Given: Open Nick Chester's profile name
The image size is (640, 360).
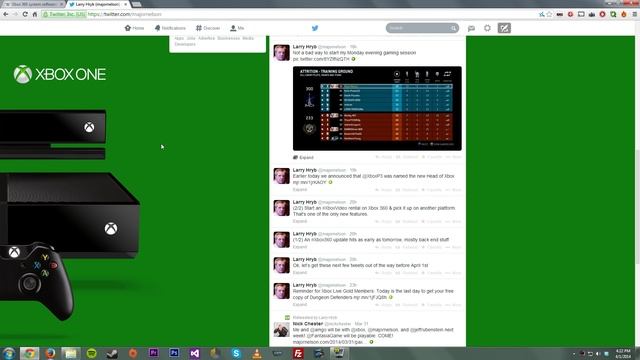Looking at the screenshot, I should [307, 324].
